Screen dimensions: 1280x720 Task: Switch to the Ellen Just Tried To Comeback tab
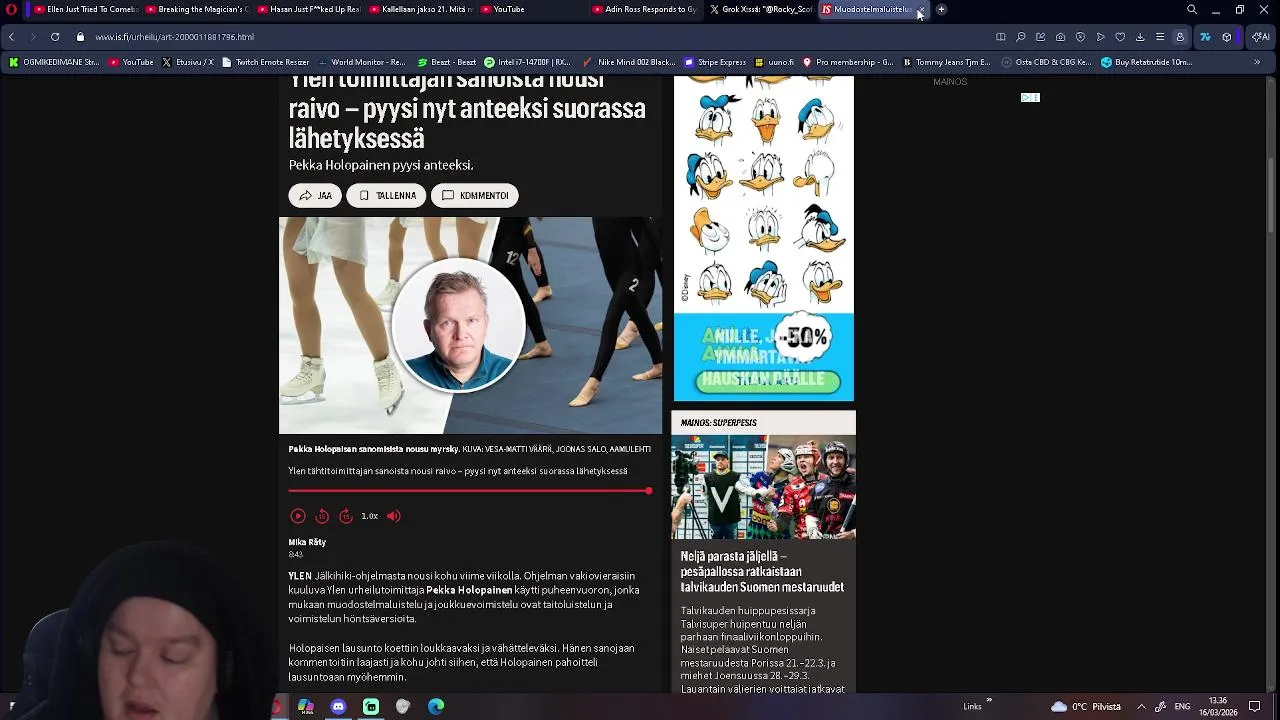point(85,9)
